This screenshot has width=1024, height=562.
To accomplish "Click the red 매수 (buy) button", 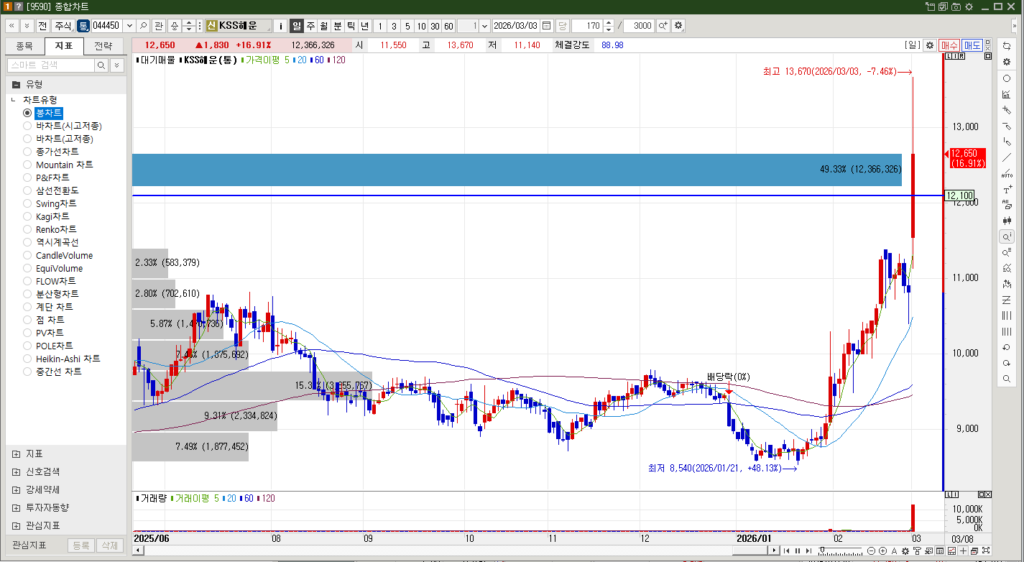I will tap(949, 45).
